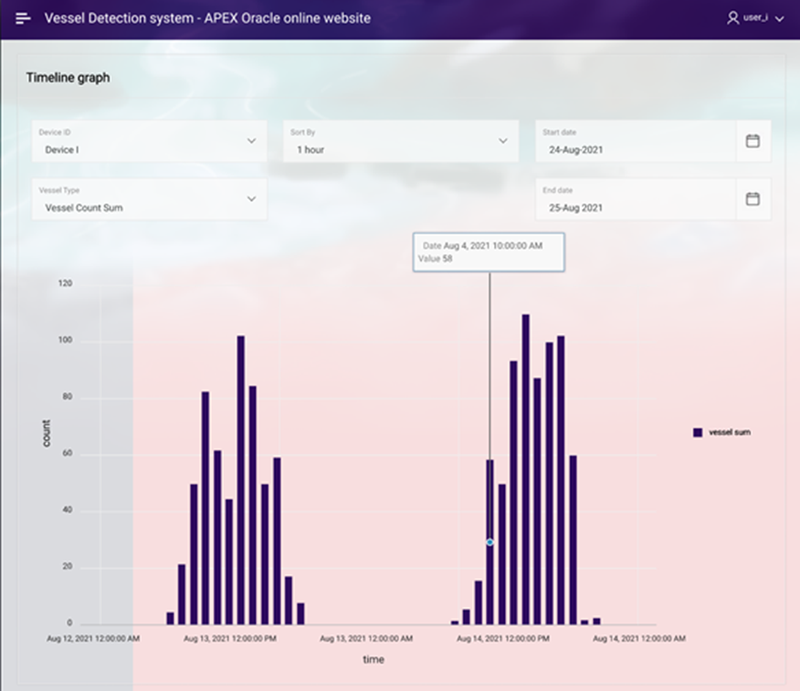
Task: Open the hamburger navigation menu
Action: (x=23, y=18)
